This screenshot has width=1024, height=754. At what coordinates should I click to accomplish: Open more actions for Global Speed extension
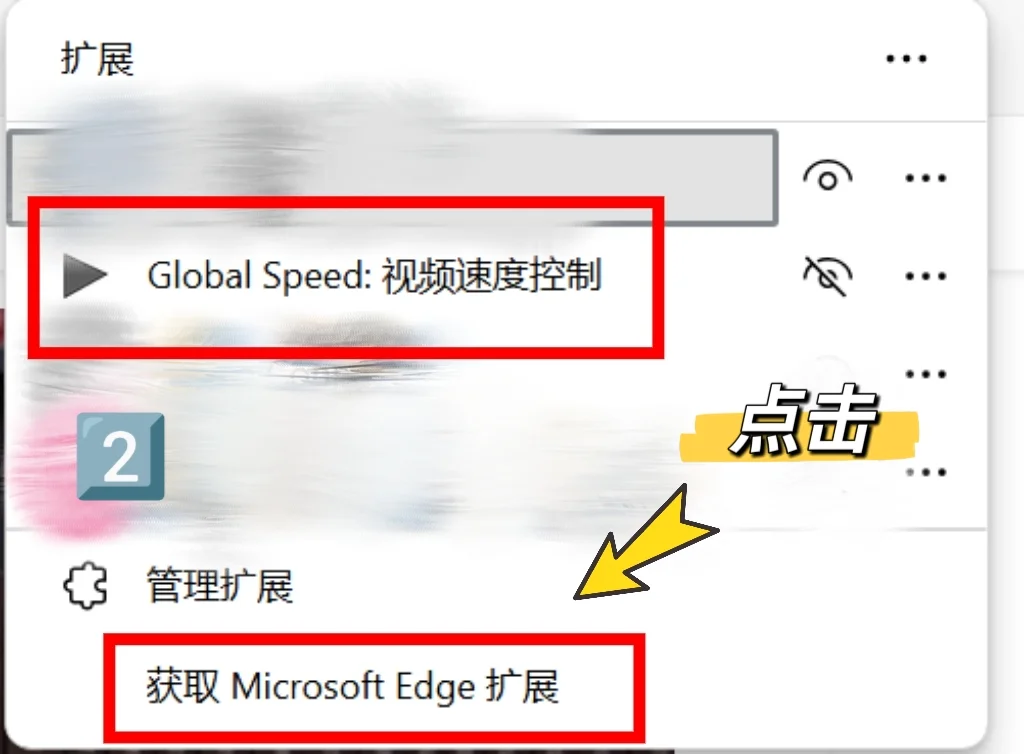925,275
